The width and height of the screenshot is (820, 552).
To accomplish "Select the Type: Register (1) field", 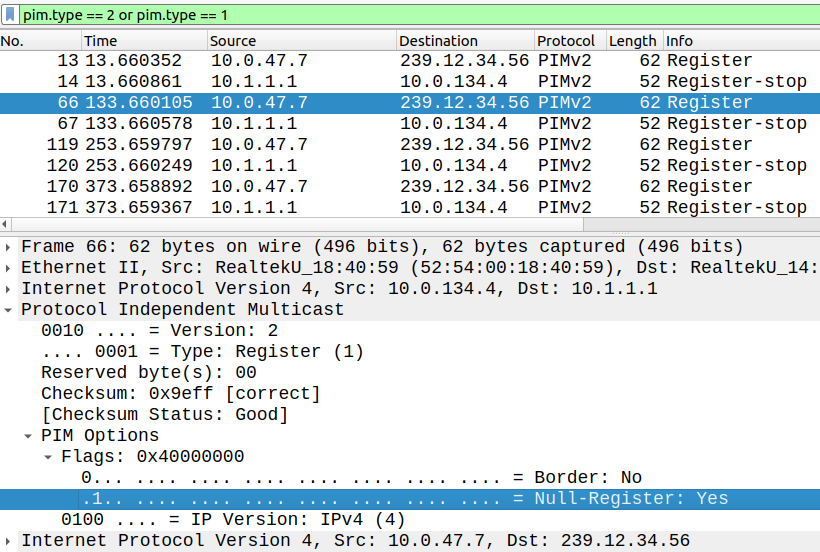I will click(202, 351).
